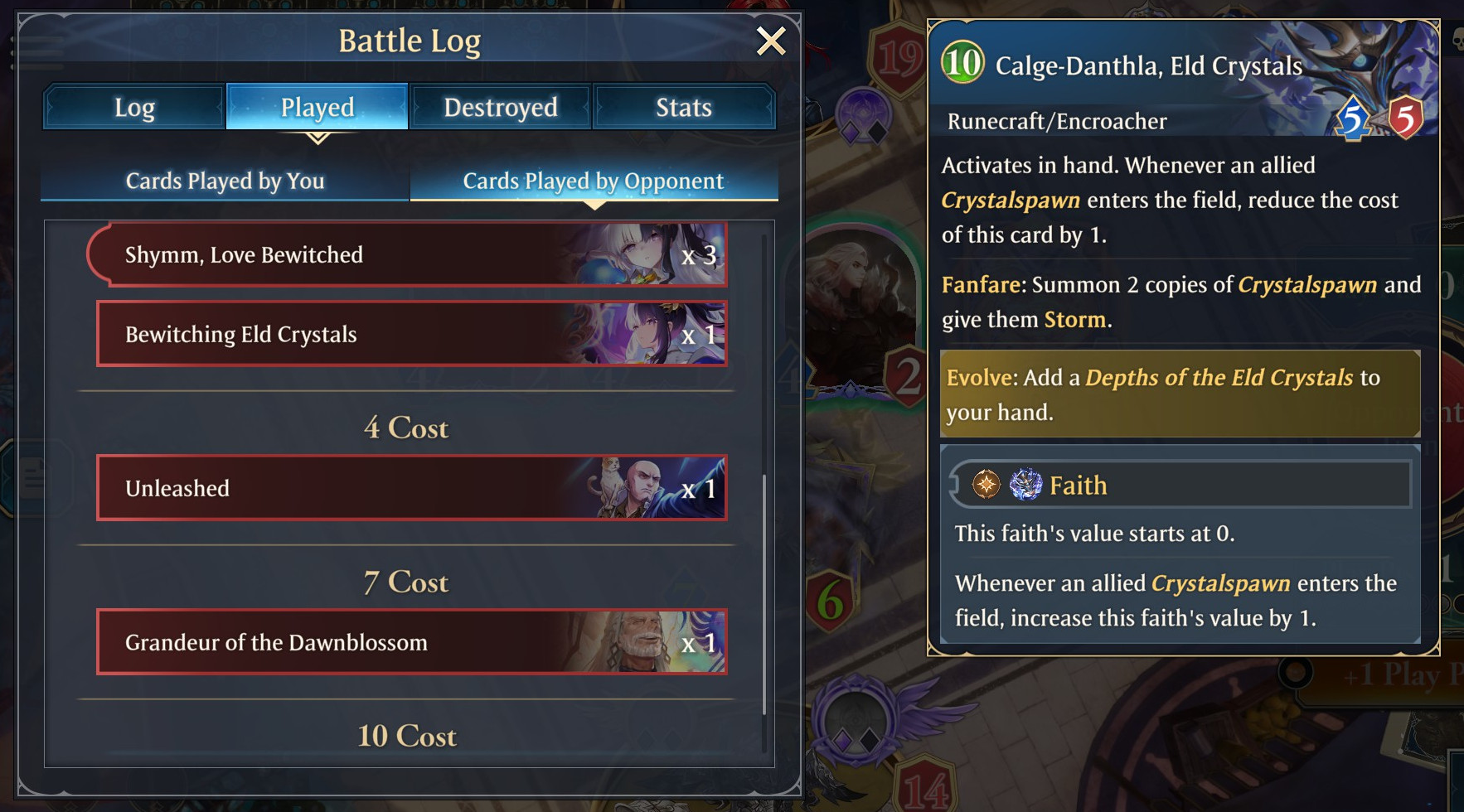1464x812 pixels.
Task: Close the Battle Log with X icon
Action: coord(771,41)
